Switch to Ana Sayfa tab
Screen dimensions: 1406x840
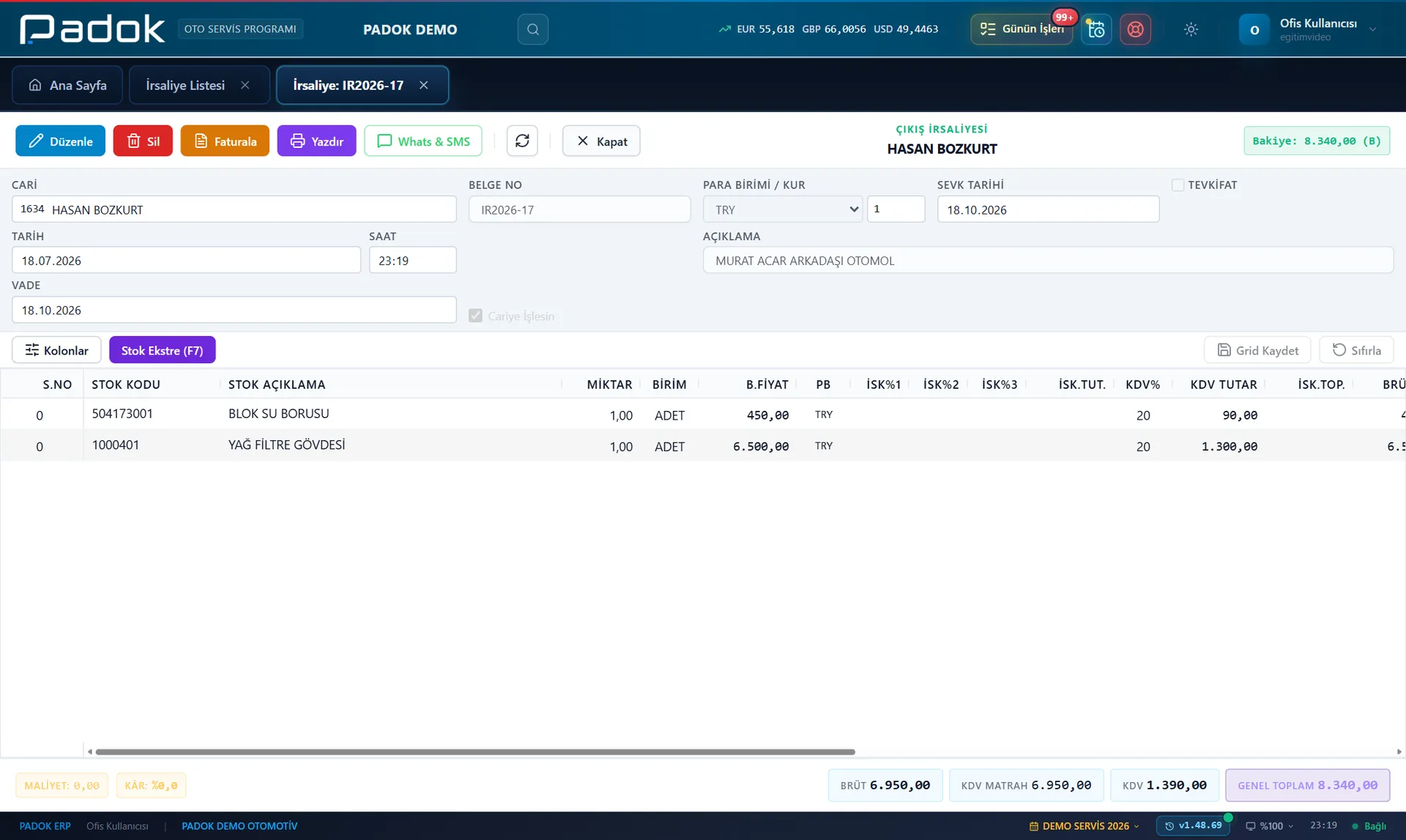point(67,85)
